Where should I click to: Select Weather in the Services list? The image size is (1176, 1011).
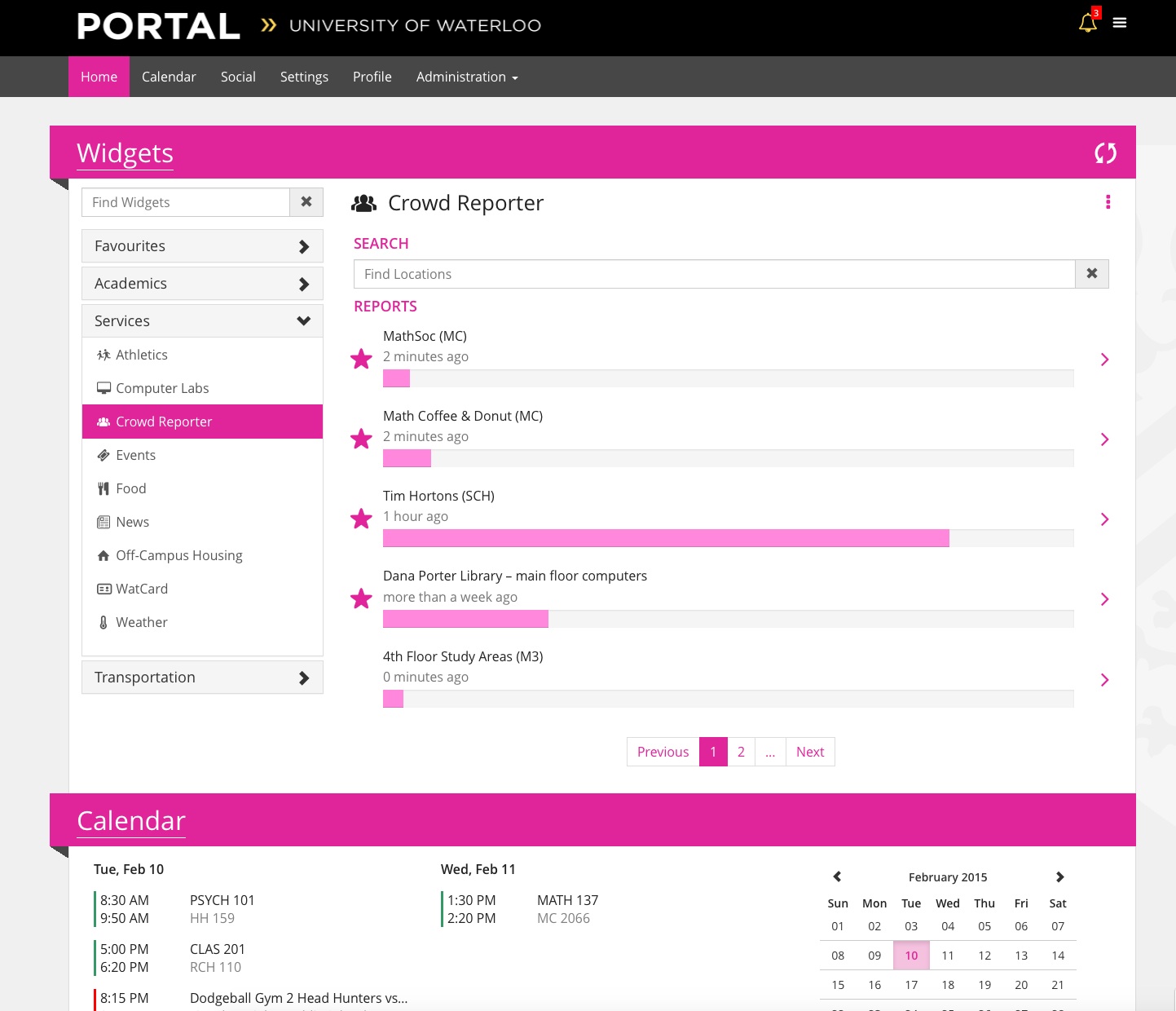[x=141, y=622]
